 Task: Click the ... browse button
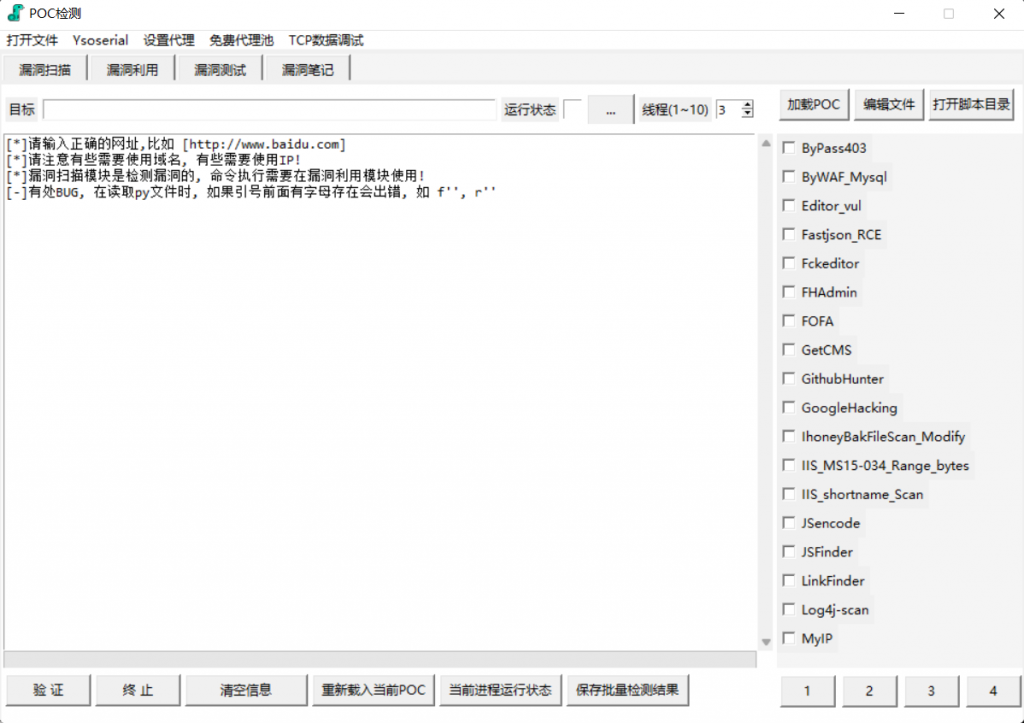coord(610,110)
